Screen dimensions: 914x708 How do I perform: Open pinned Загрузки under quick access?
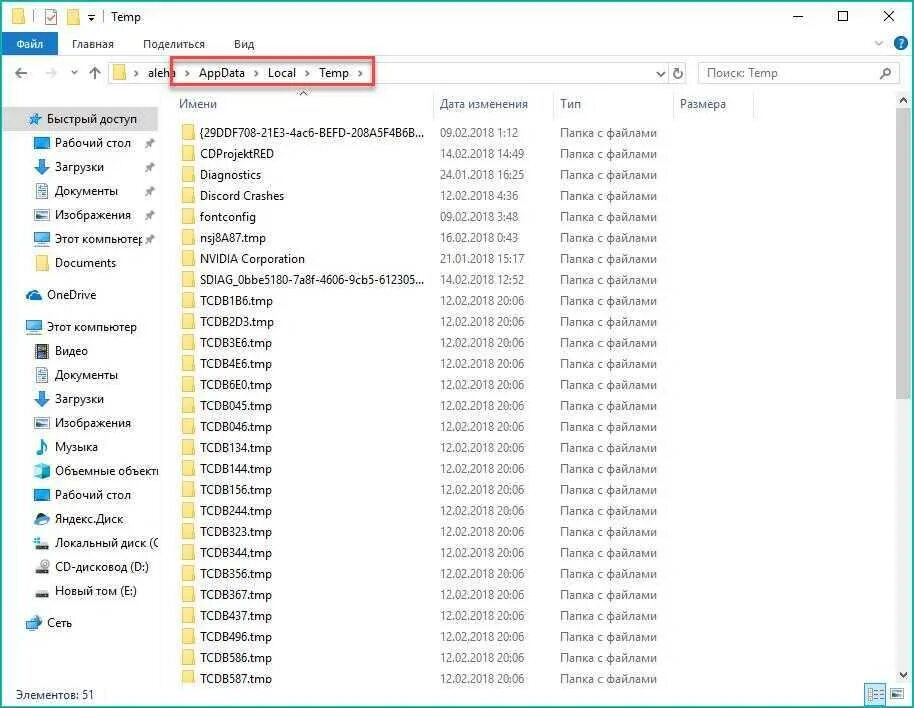79,167
